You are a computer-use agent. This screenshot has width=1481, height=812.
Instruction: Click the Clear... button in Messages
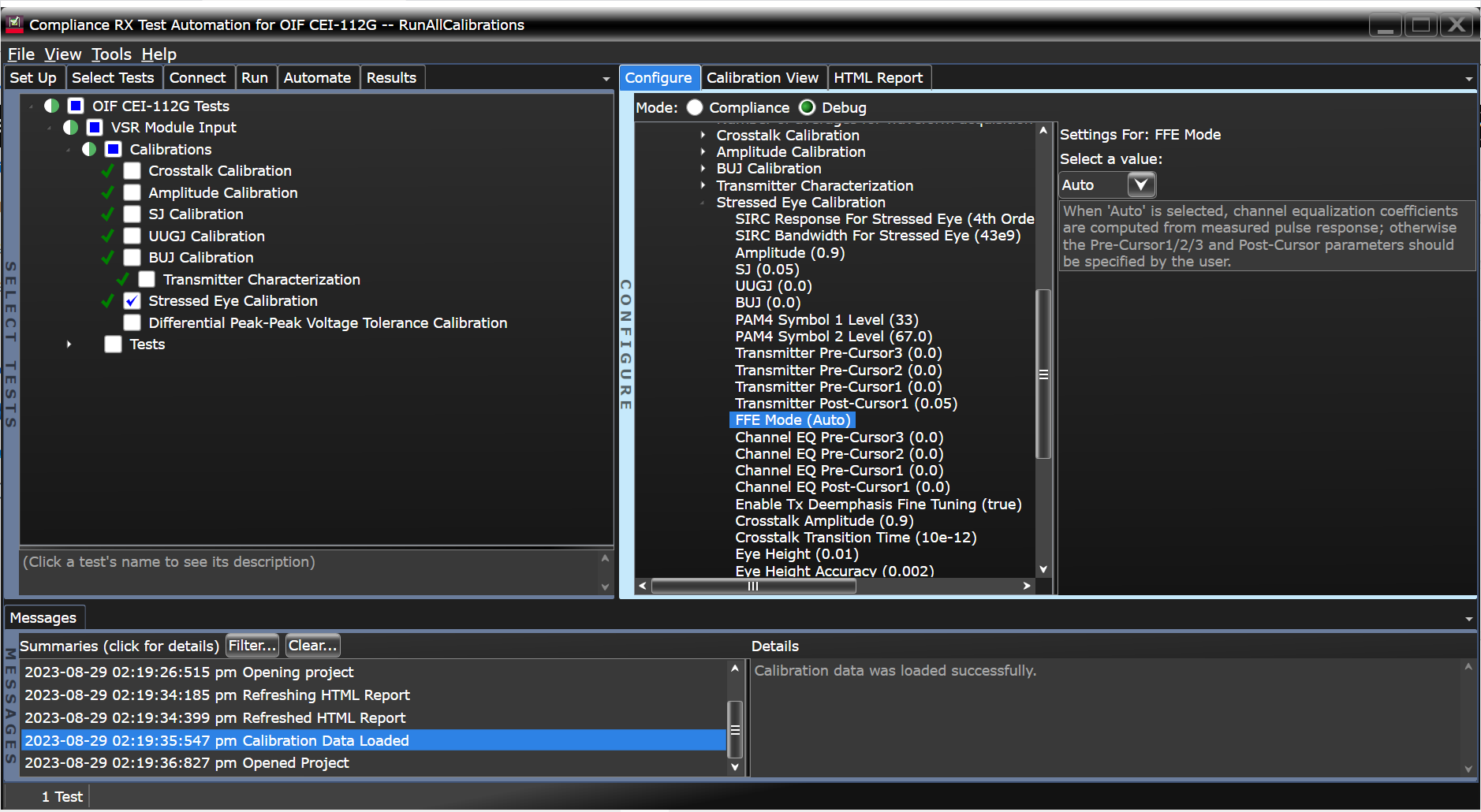click(312, 646)
